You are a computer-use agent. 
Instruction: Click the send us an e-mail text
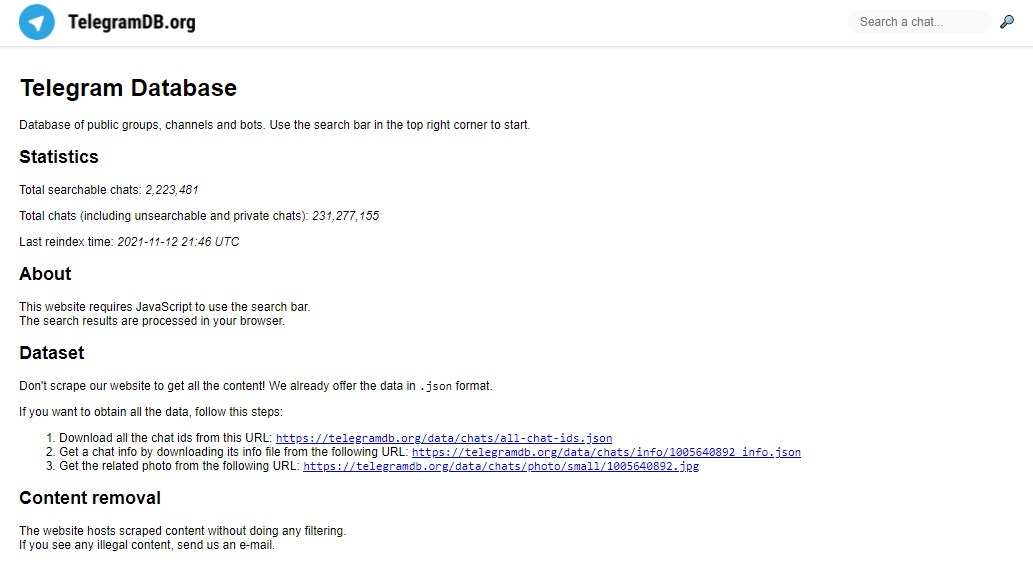(225, 545)
